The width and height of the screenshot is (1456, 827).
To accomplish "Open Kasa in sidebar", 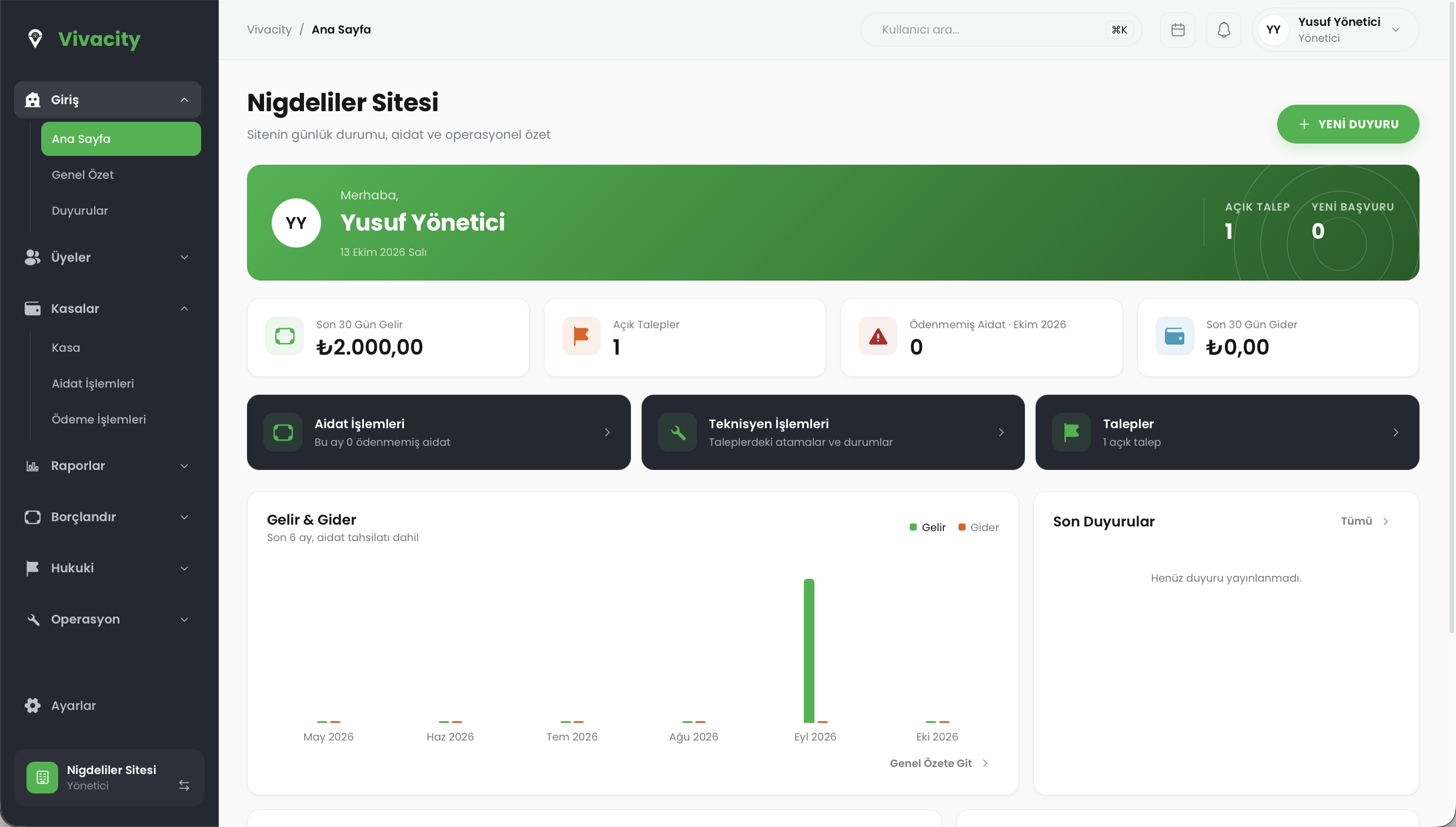I will point(121,348).
